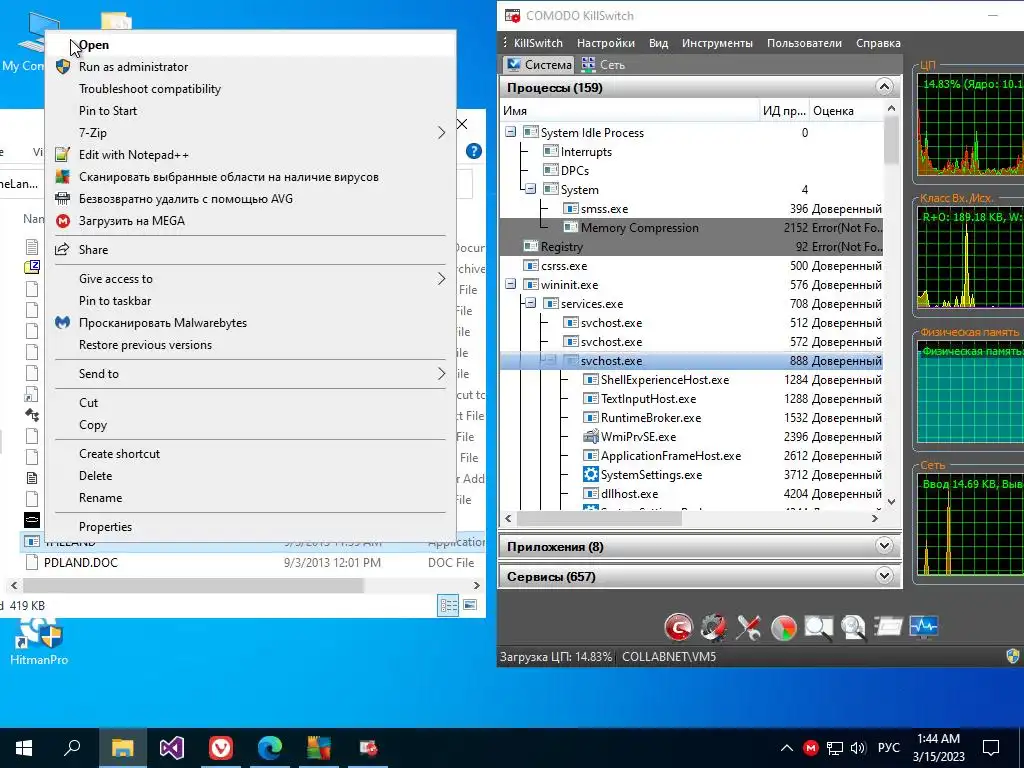Click the ИД пр... column header
Image resolution: width=1024 pixels, height=768 pixels.
785,110
